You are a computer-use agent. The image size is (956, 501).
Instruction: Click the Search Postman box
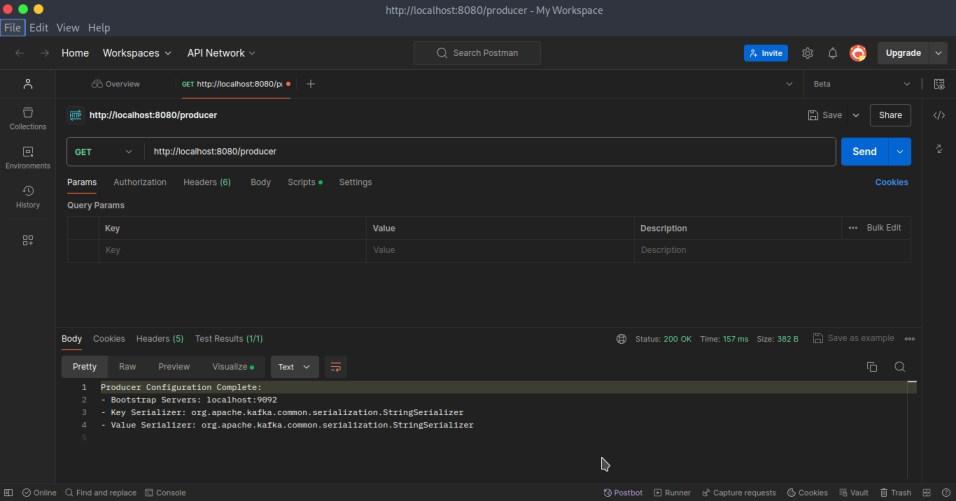click(x=477, y=53)
